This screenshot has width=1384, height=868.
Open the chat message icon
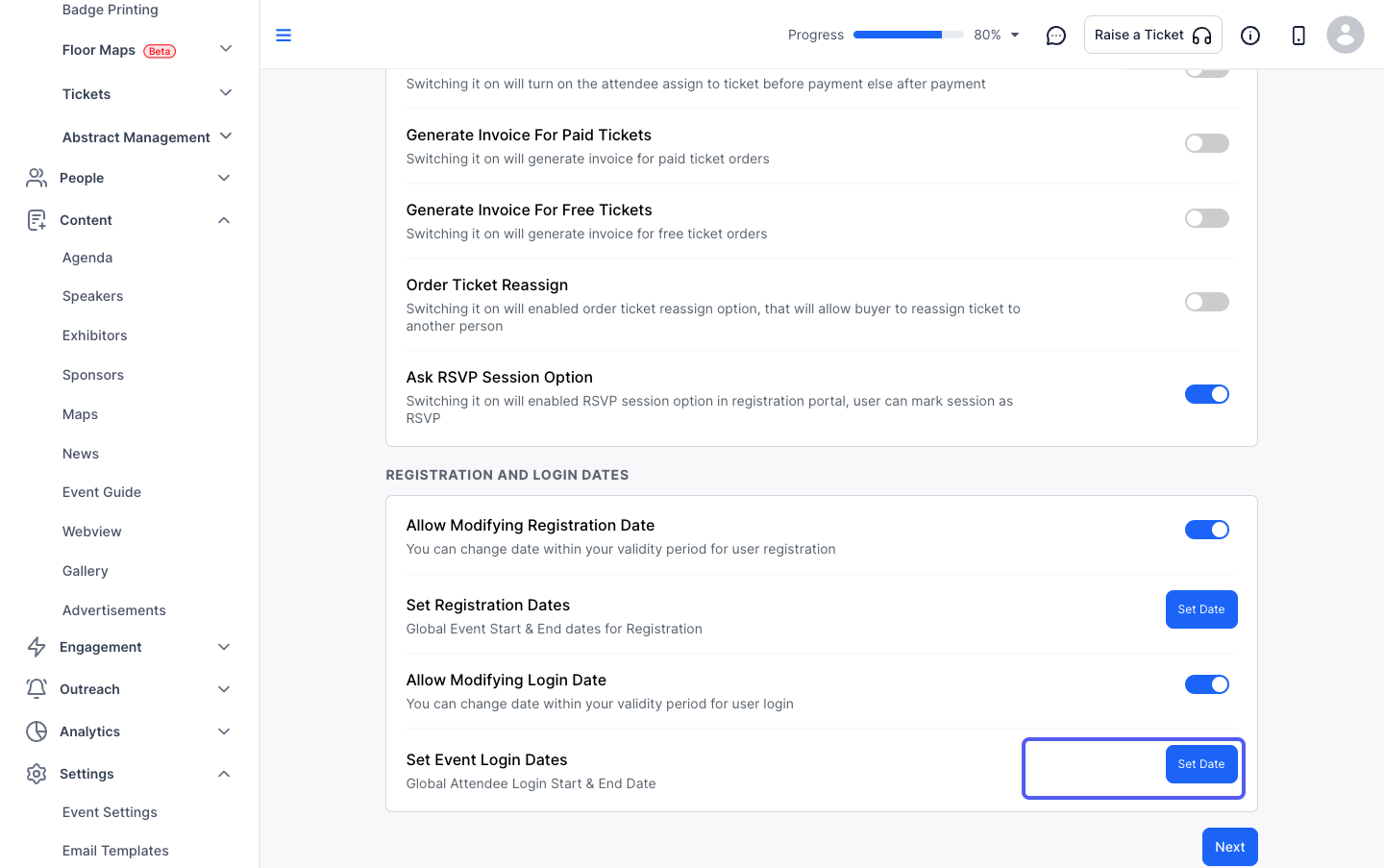(x=1056, y=36)
